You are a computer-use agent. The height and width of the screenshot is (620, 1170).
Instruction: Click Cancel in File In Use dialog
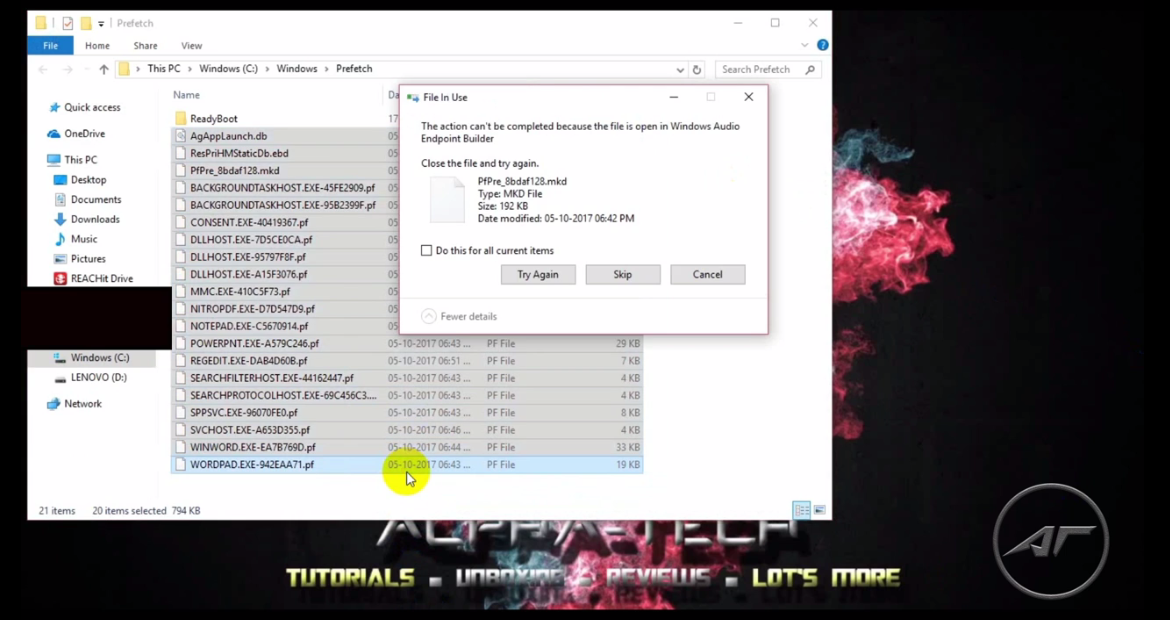point(707,275)
